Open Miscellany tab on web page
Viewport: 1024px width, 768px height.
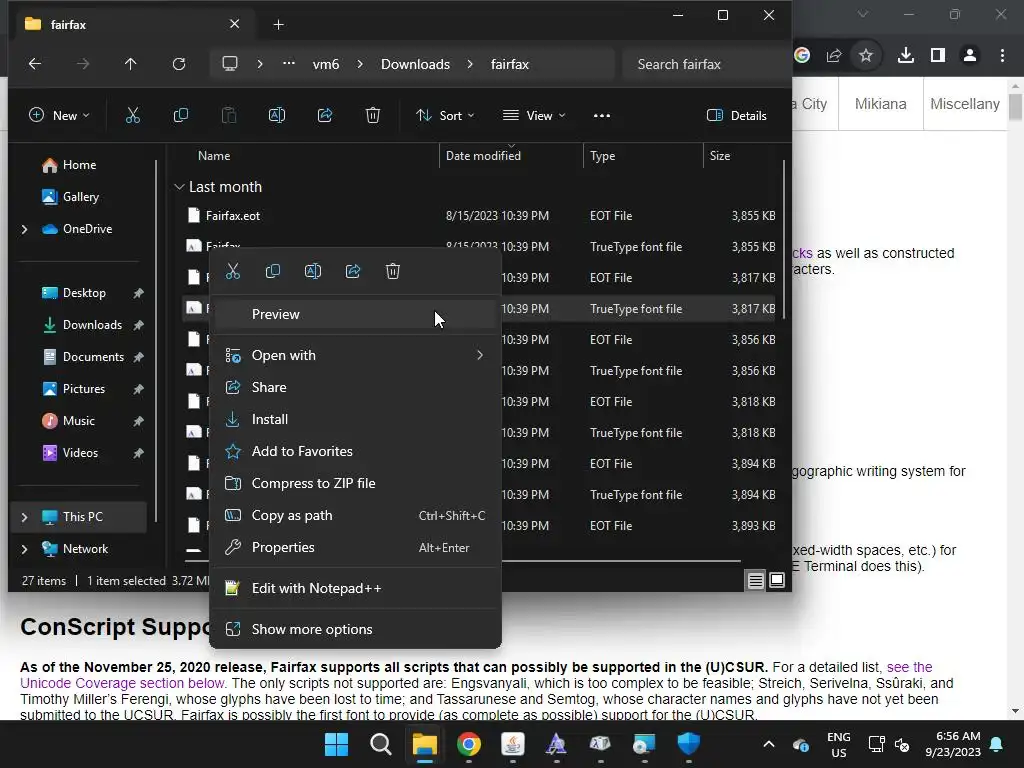click(965, 104)
